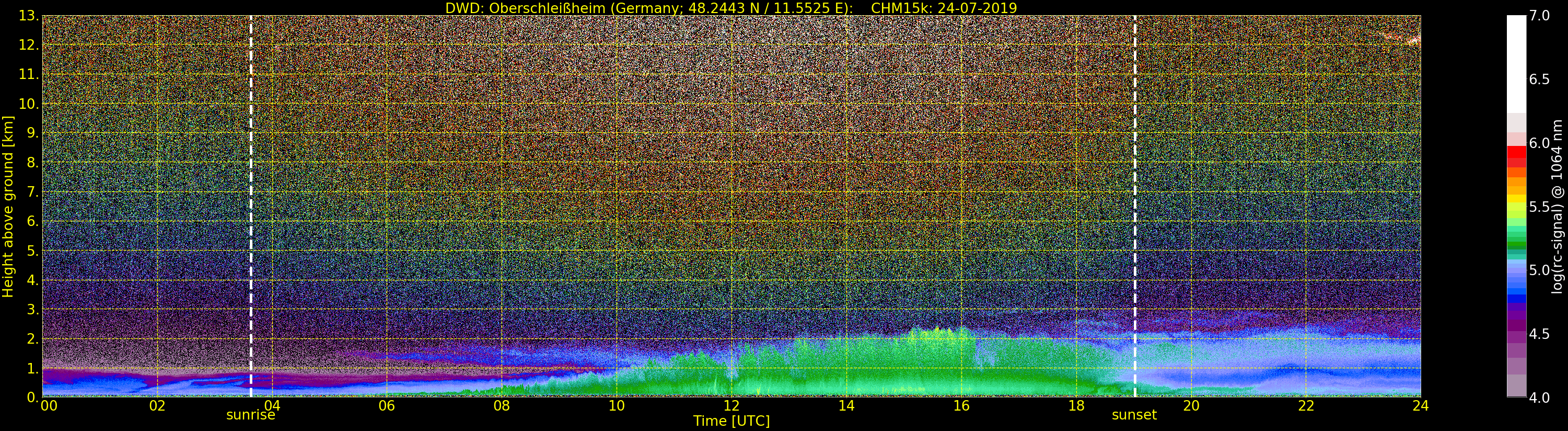Viewport: 1568px width, 431px height.
Task: Click the '3.' height tick label
Action: tap(33, 309)
